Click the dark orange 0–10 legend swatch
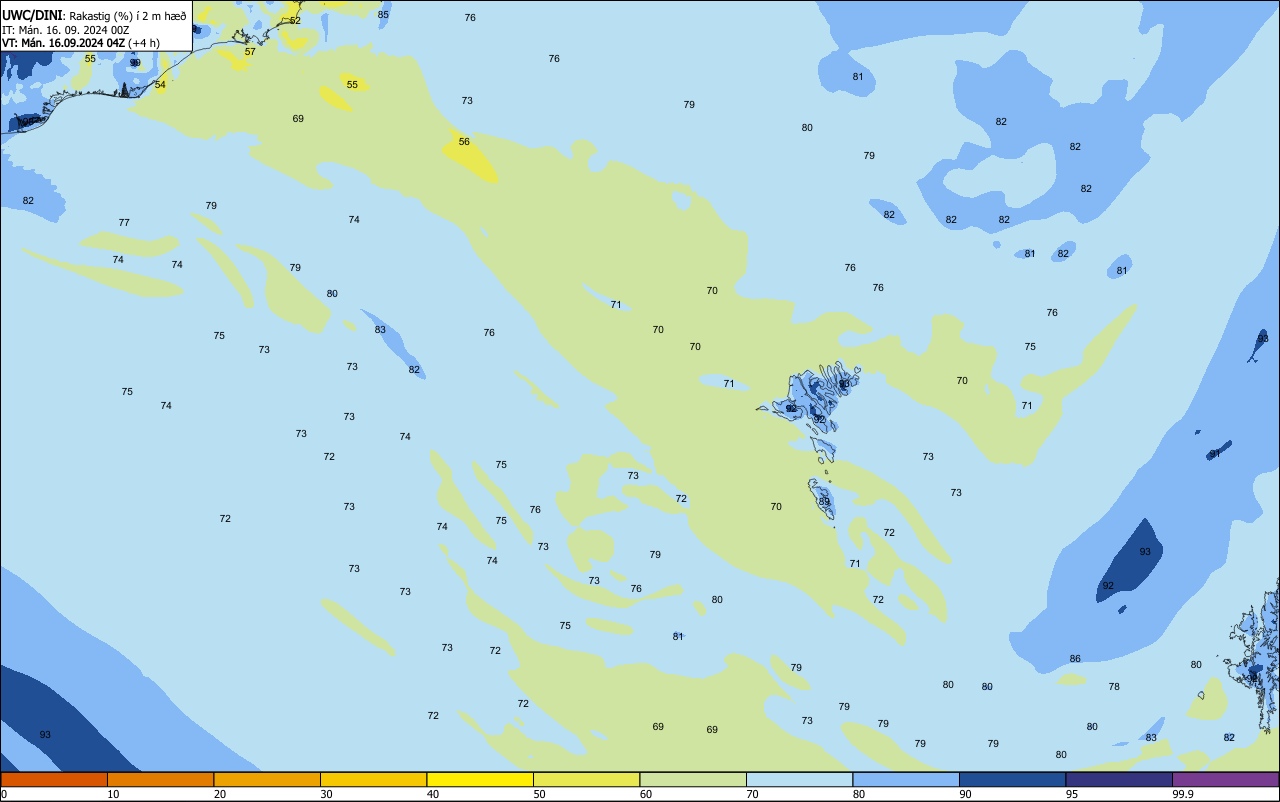 (x=54, y=779)
